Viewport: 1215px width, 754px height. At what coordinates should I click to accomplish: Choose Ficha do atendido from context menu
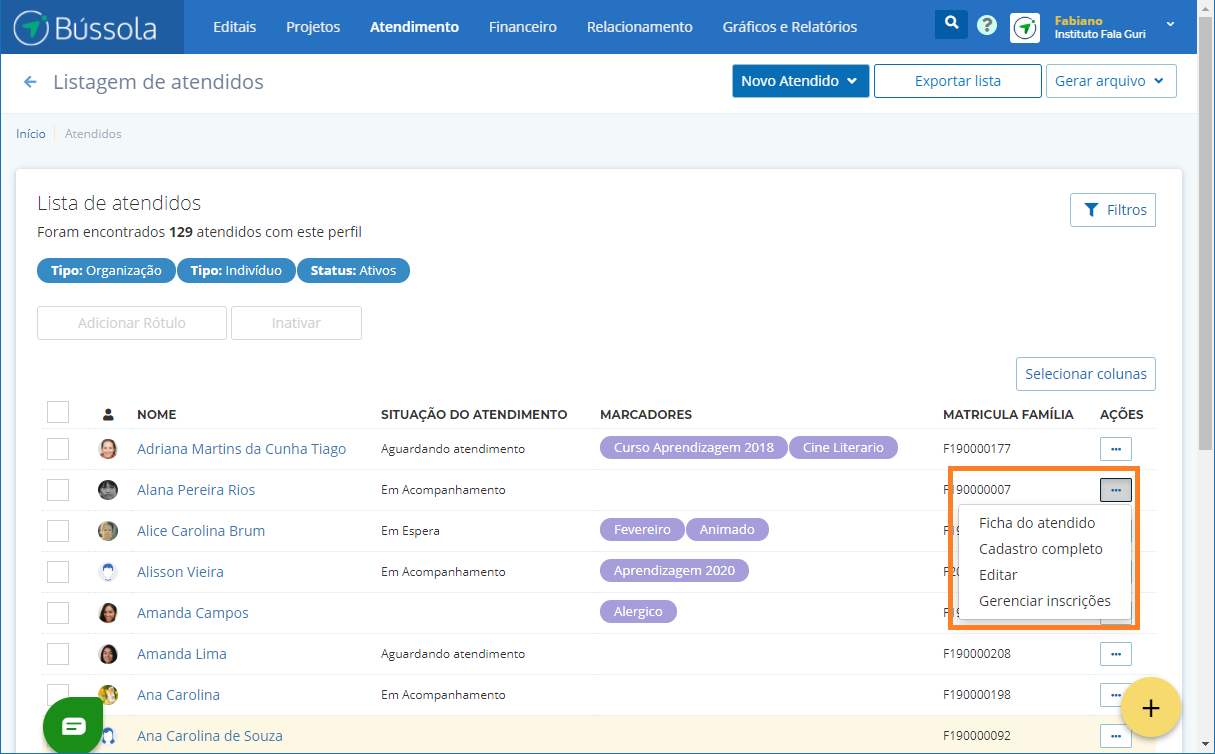click(1036, 523)
